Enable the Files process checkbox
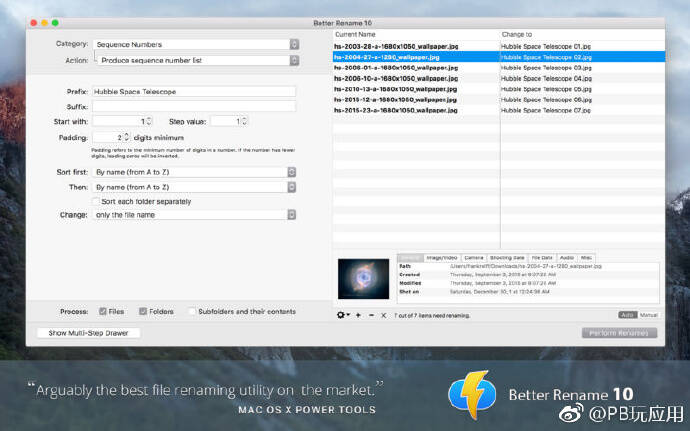The image size is (690, 431). [x=103, y=311]
